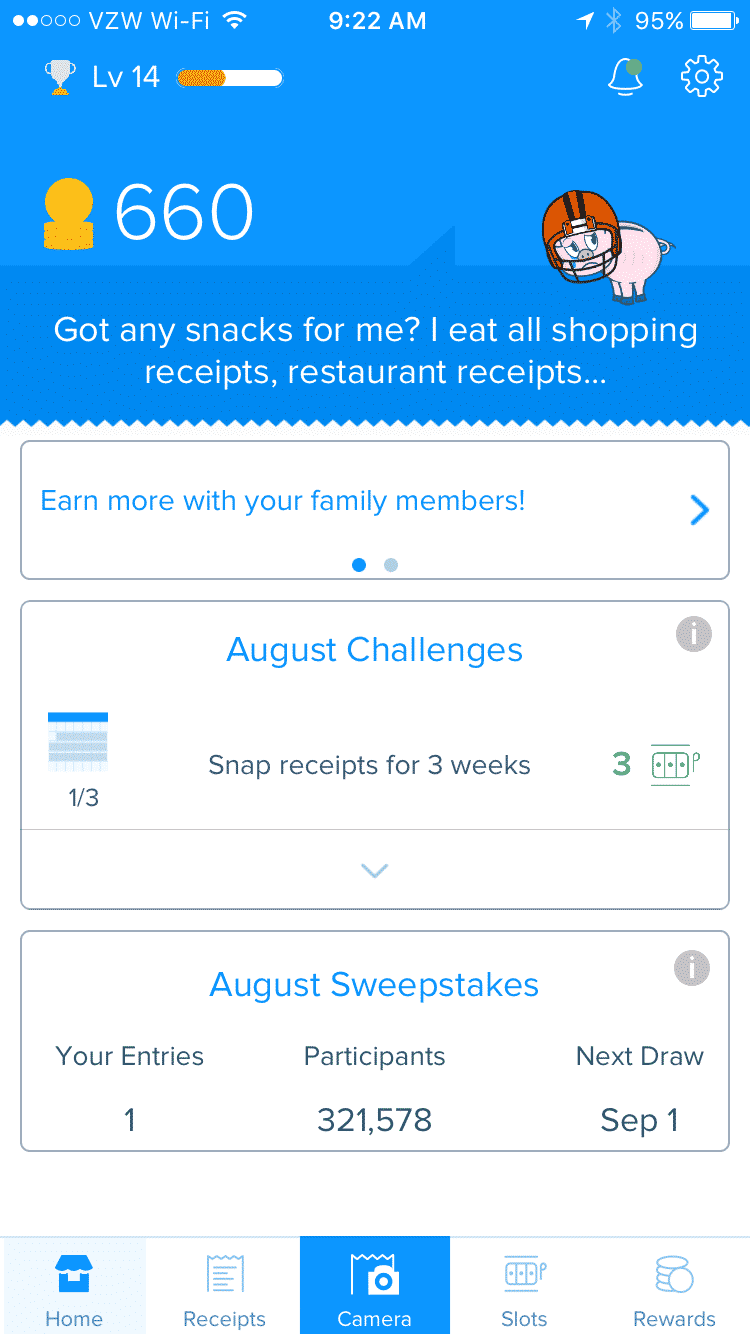Screen dimensions: 750x1334
Task: Open info for August Sweepstakes
Action: point(693,967)
